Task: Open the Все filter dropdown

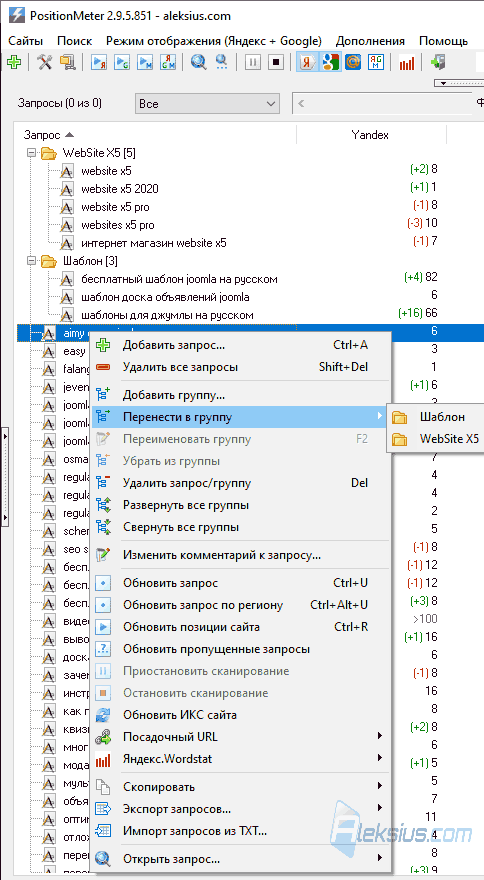Action: pos(207,104)
